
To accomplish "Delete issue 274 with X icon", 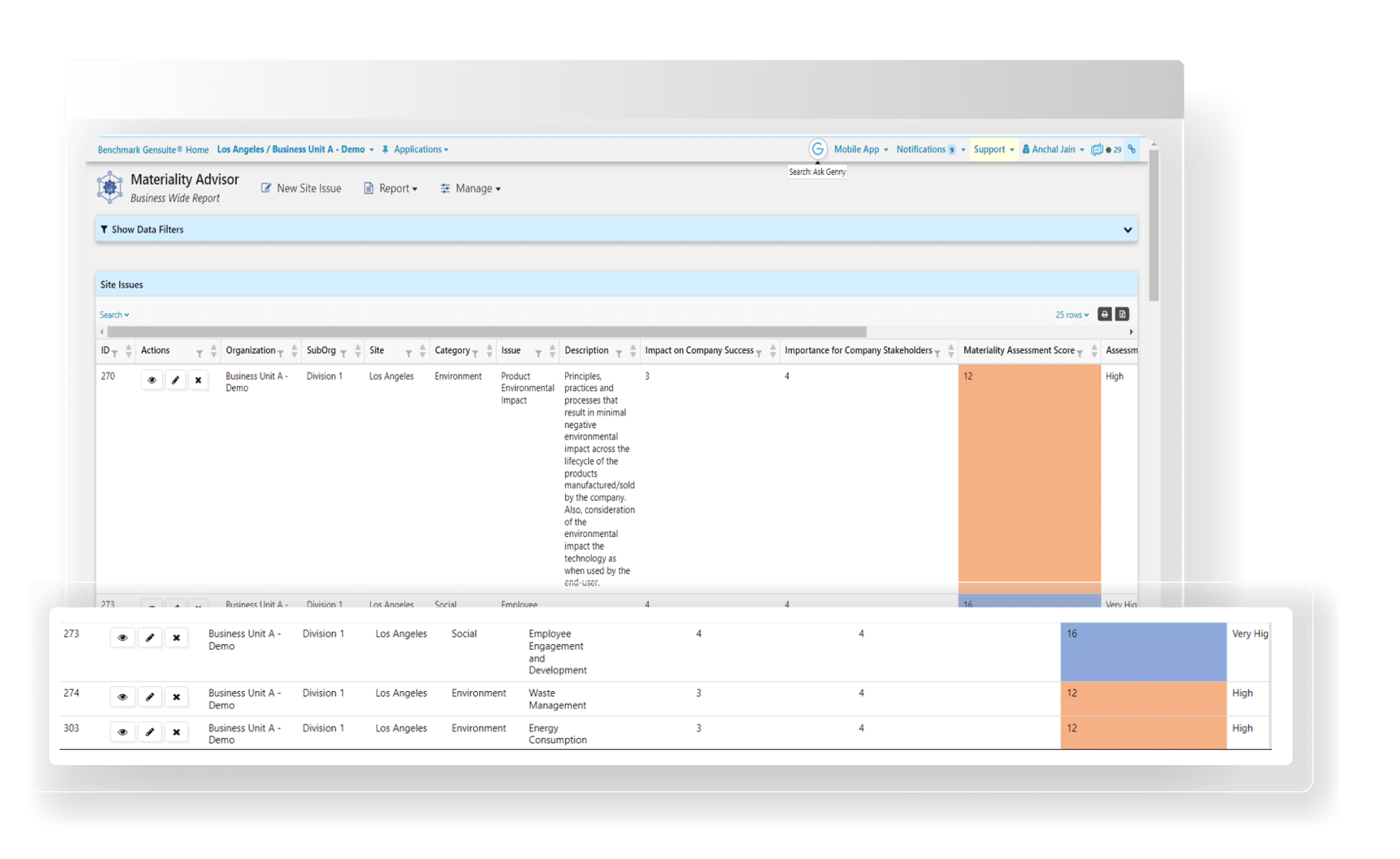I will click(176, 697).
